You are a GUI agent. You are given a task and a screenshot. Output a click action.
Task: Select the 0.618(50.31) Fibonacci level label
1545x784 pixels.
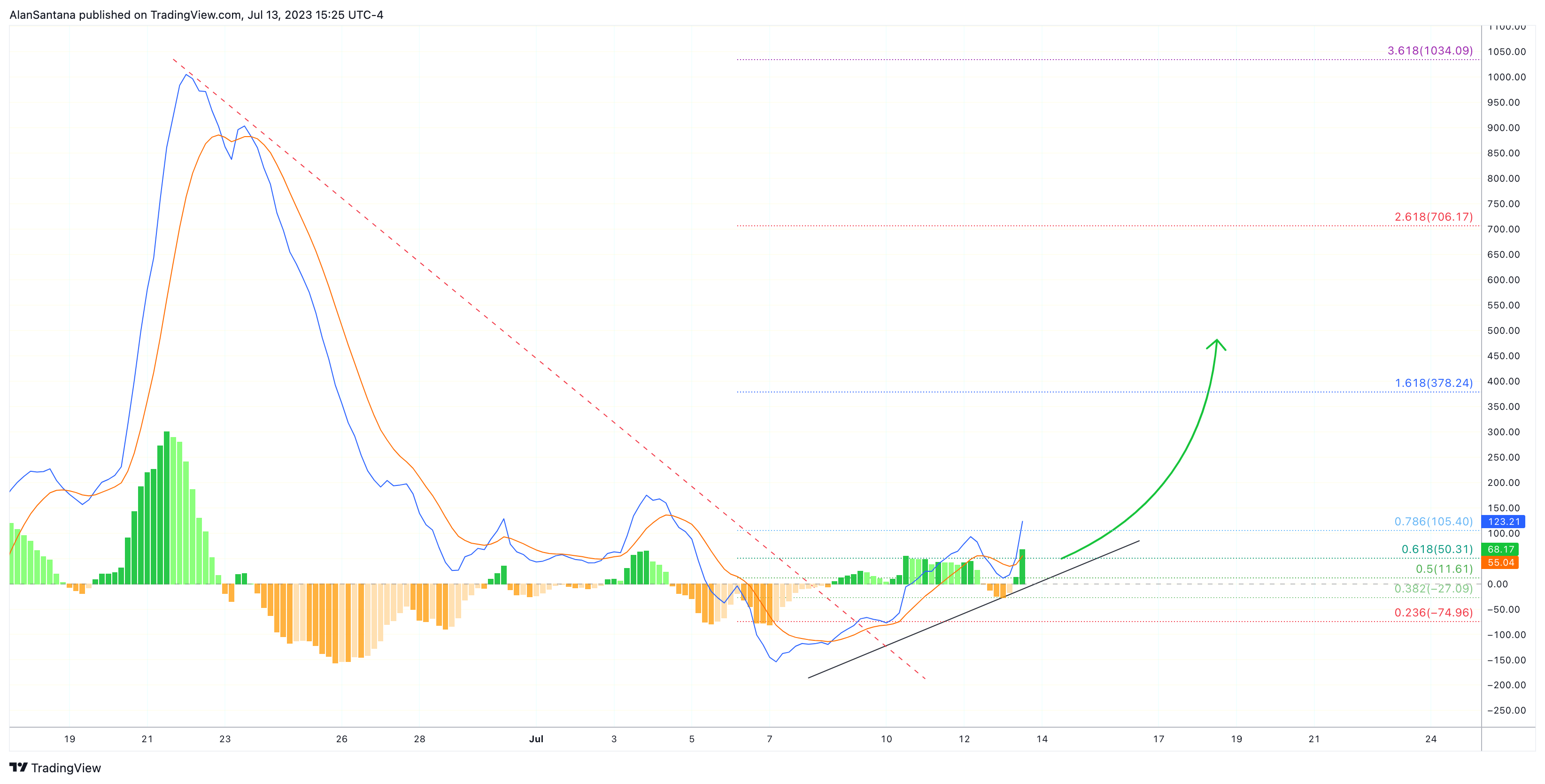coord(1437,549)
